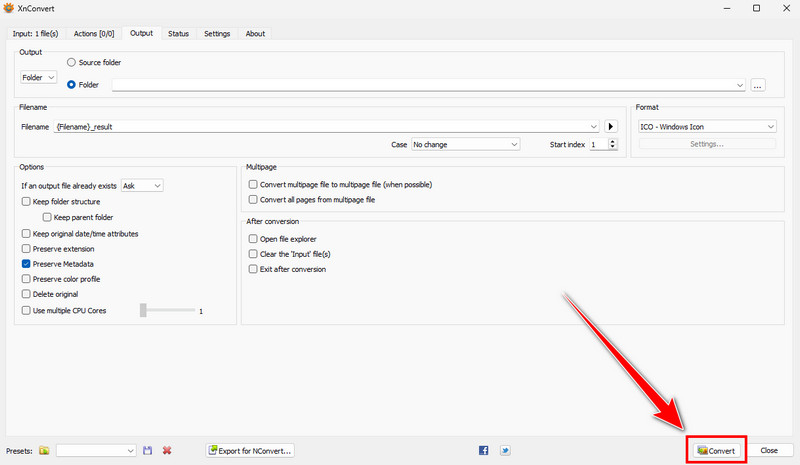The width and height of the screenshot is (800, 465).
Task: Switch to the Status tab
Action: [x=178, y=33]
